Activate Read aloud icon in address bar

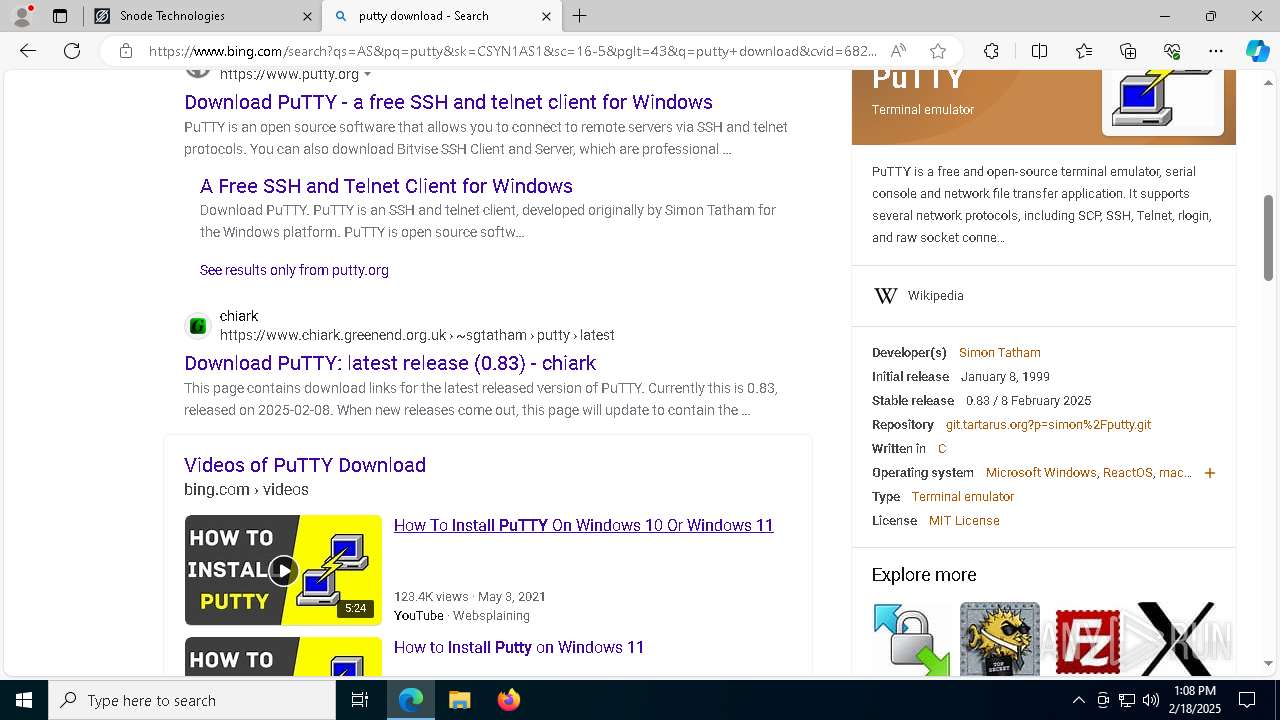pos(898,51)
